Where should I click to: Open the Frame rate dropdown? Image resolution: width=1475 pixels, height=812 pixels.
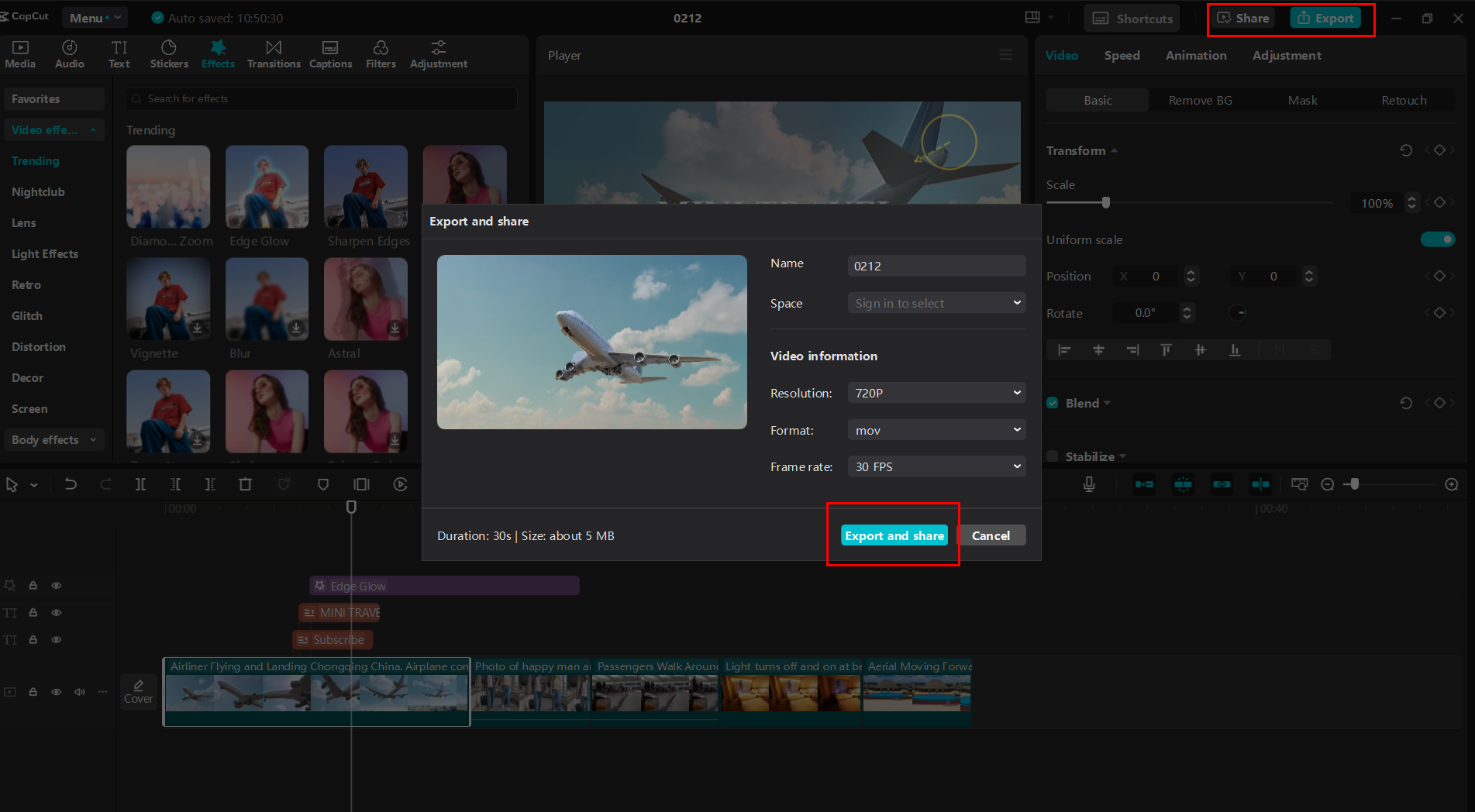(936, 466)
